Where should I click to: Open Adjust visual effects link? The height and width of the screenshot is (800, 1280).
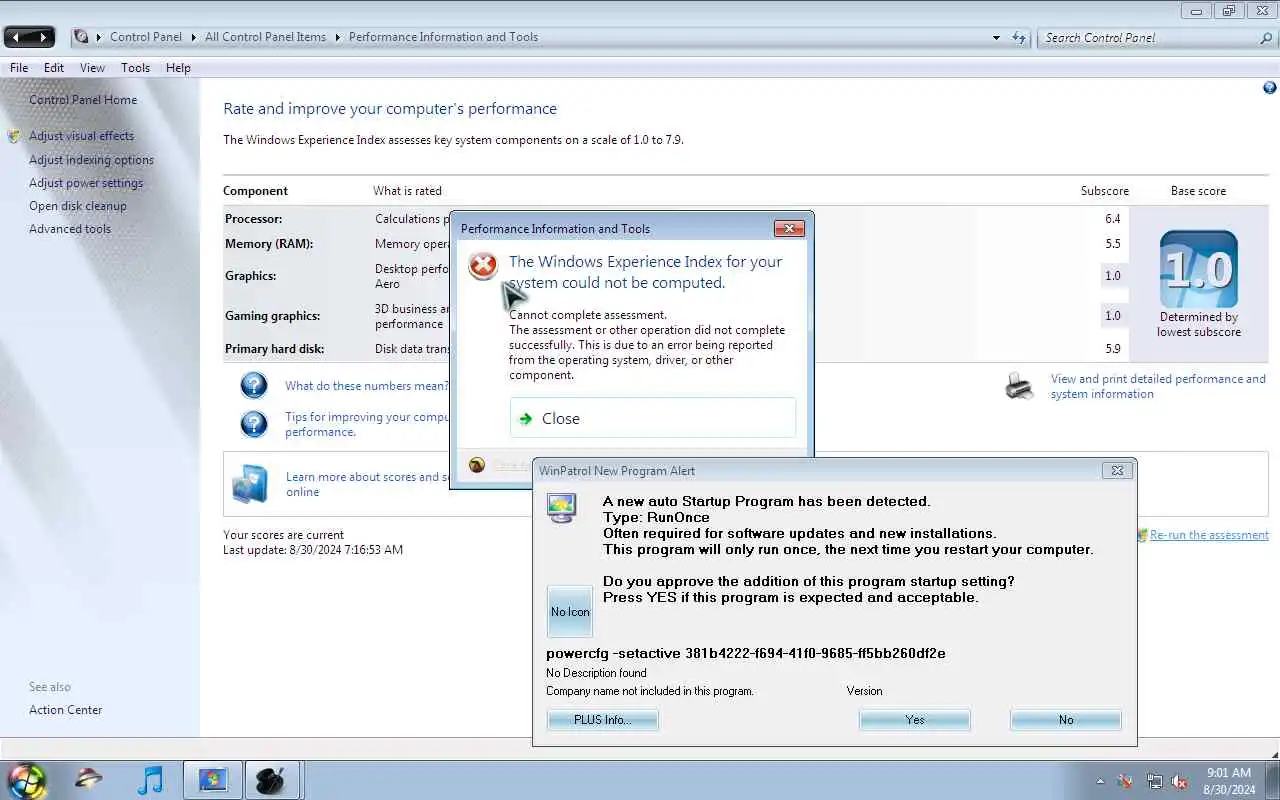81,136
